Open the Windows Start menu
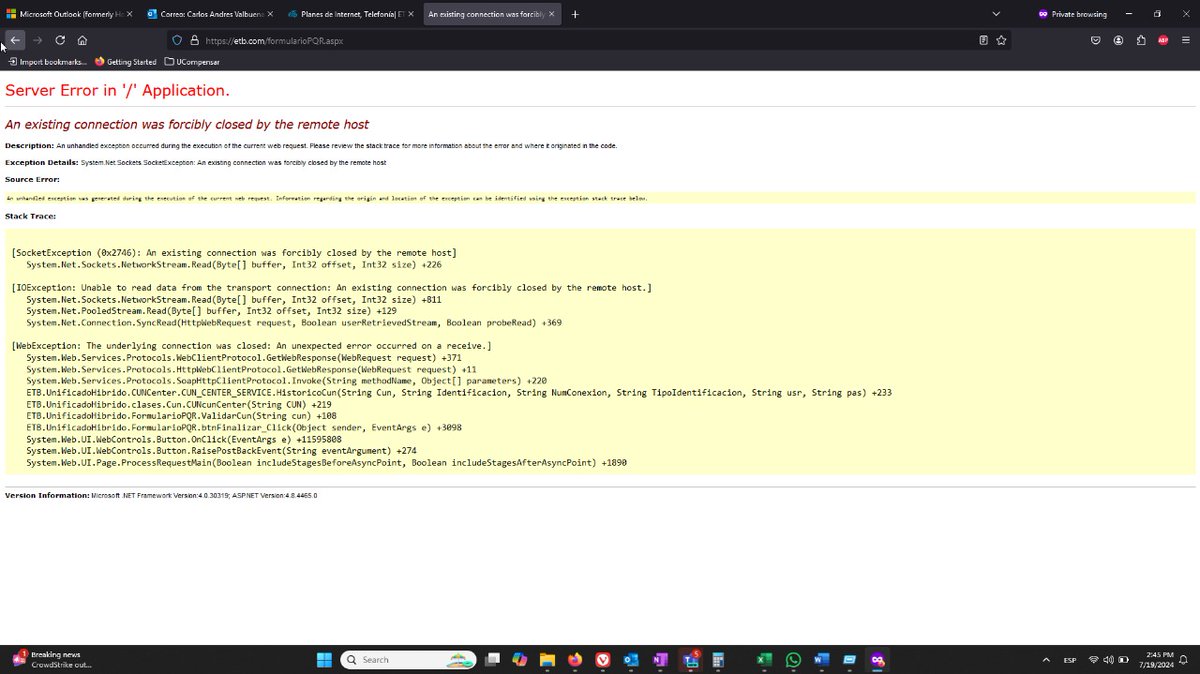1200x674 pixels. tap(323, 660)
